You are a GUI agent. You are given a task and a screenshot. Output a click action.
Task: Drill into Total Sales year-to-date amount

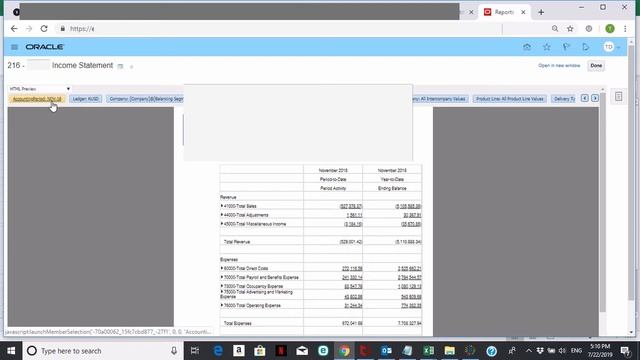click(x=408, y=206)
